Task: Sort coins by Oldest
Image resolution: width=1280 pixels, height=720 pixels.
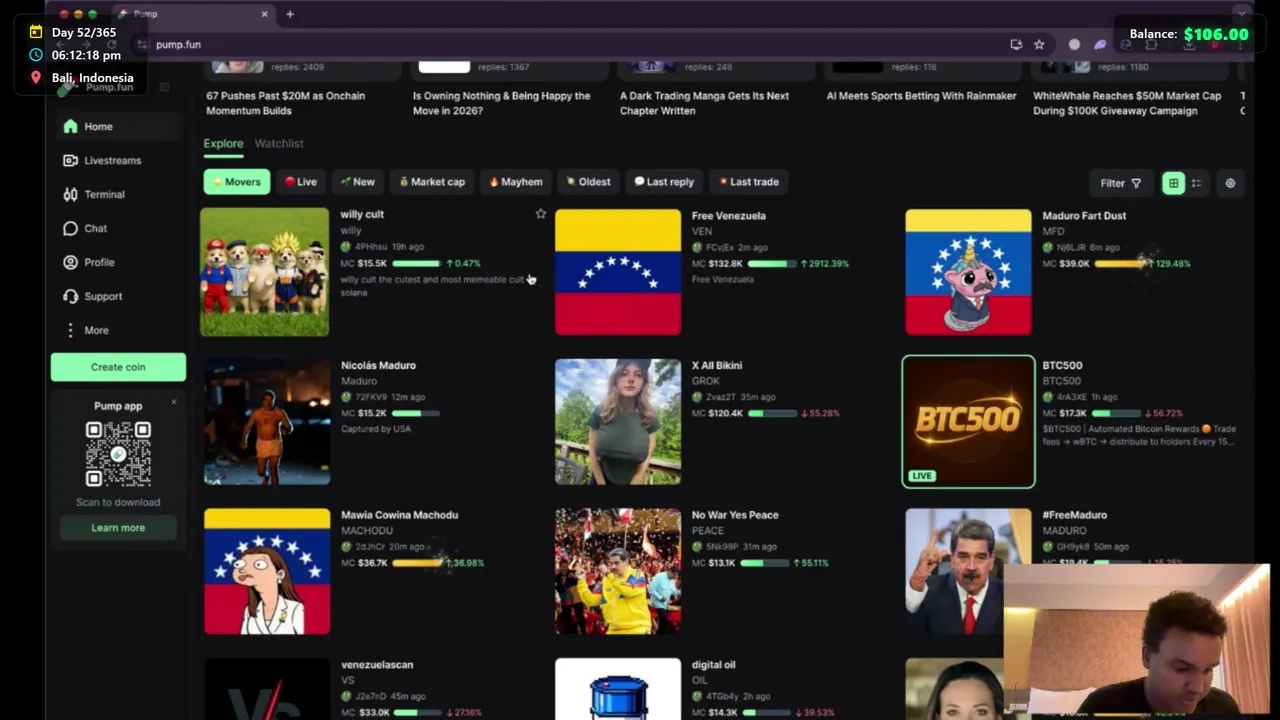Action: click(x=588, y=182)
